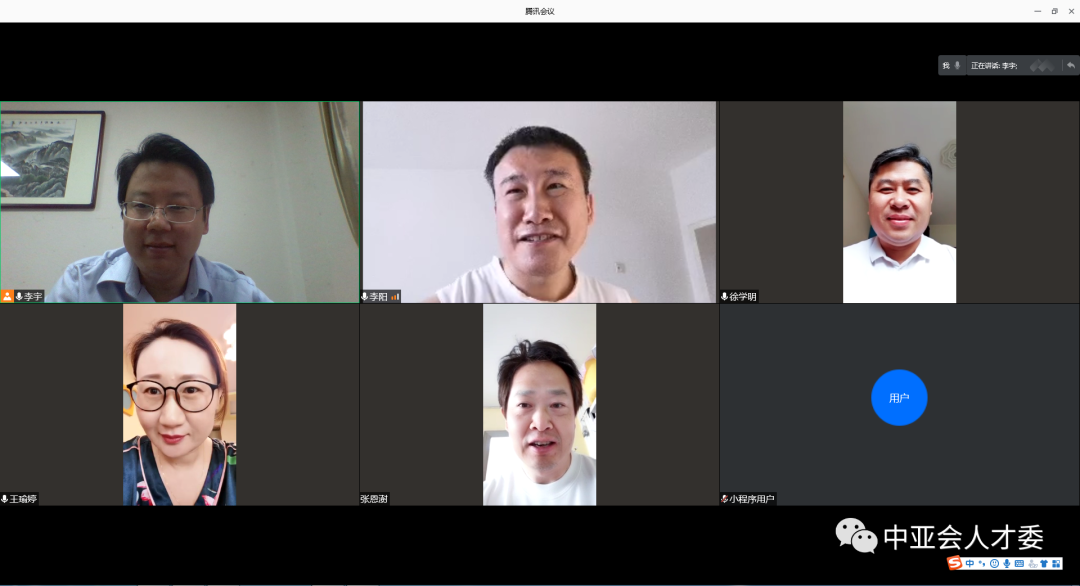Toggle my microphone next to 我
Image resolution: width=1080 pixels, height=586 pixels.
(957, 66)
